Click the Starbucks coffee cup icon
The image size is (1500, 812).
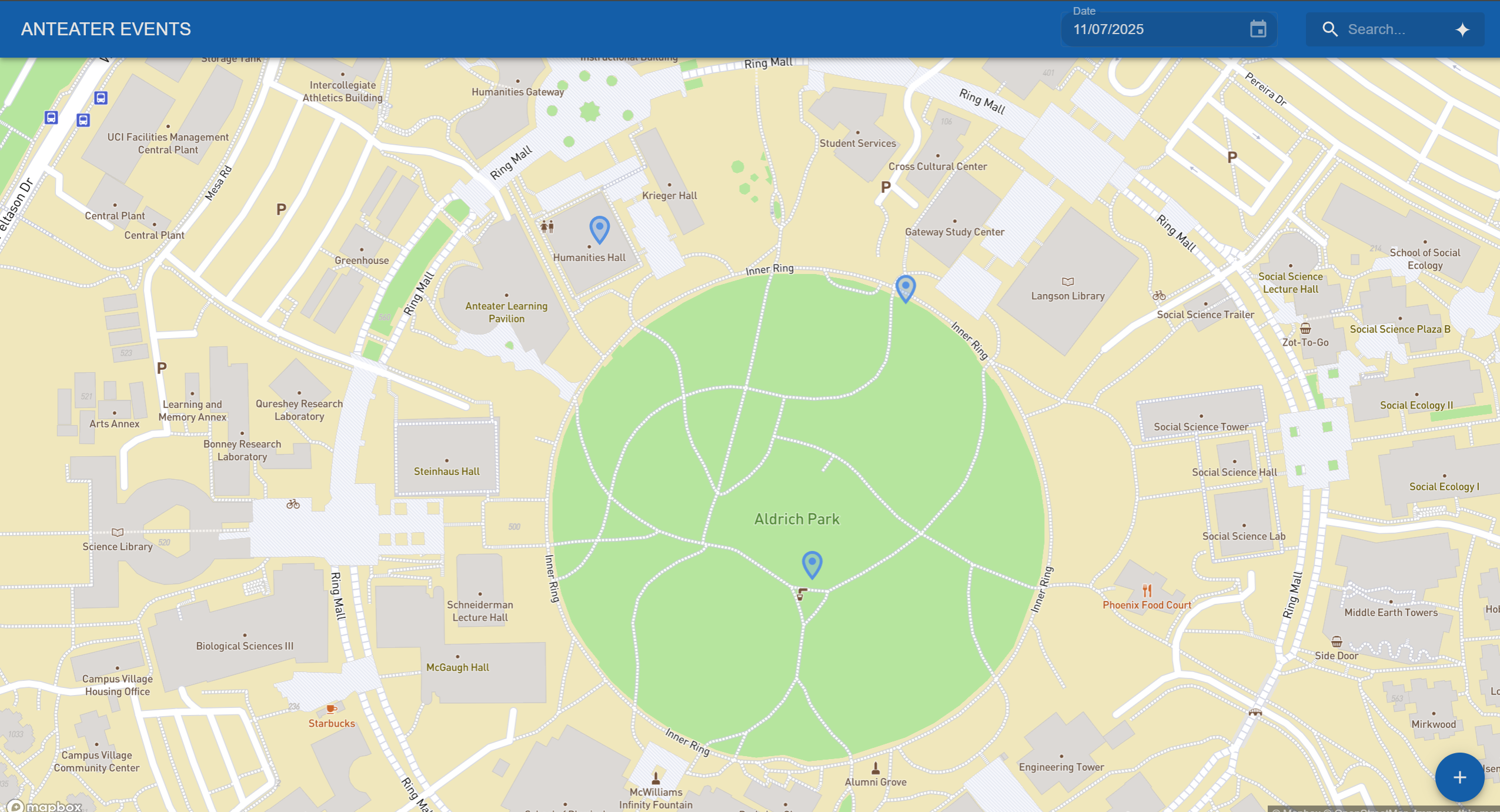coord(331,709)
